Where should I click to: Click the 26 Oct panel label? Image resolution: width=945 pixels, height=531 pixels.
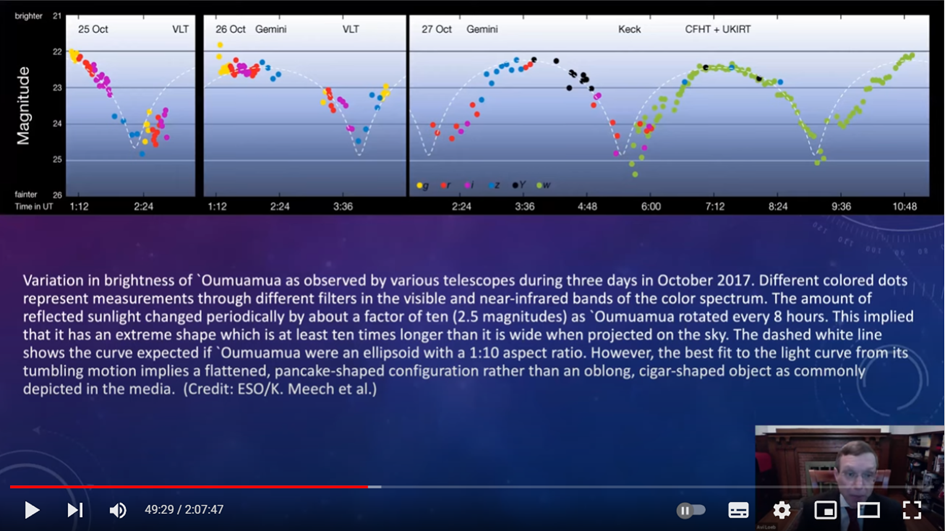230,29
